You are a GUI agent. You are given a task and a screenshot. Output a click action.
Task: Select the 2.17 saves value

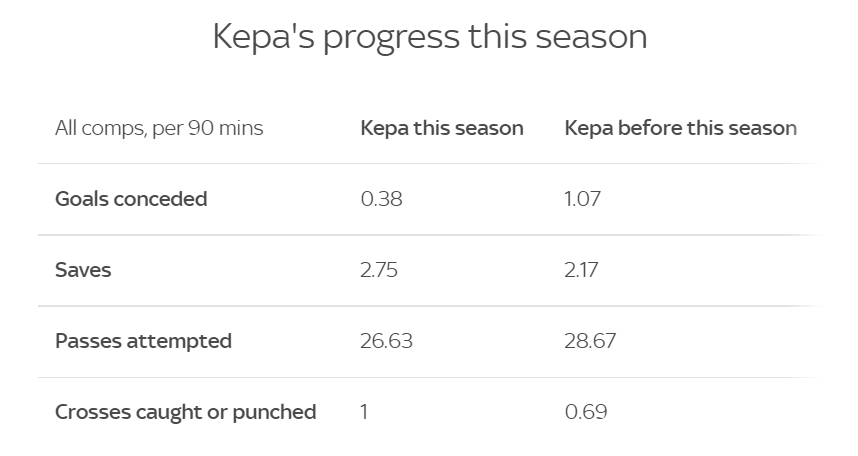pos(583,270)
